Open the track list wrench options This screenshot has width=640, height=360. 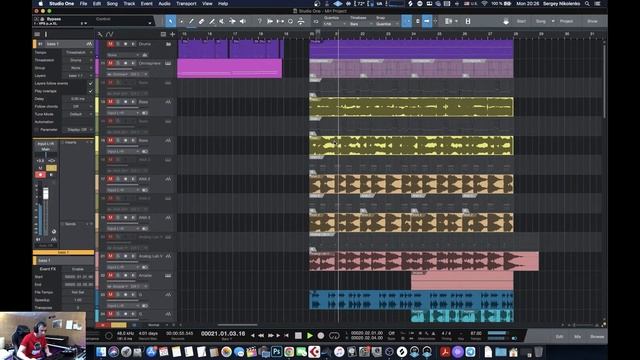(x=100, y=34)
